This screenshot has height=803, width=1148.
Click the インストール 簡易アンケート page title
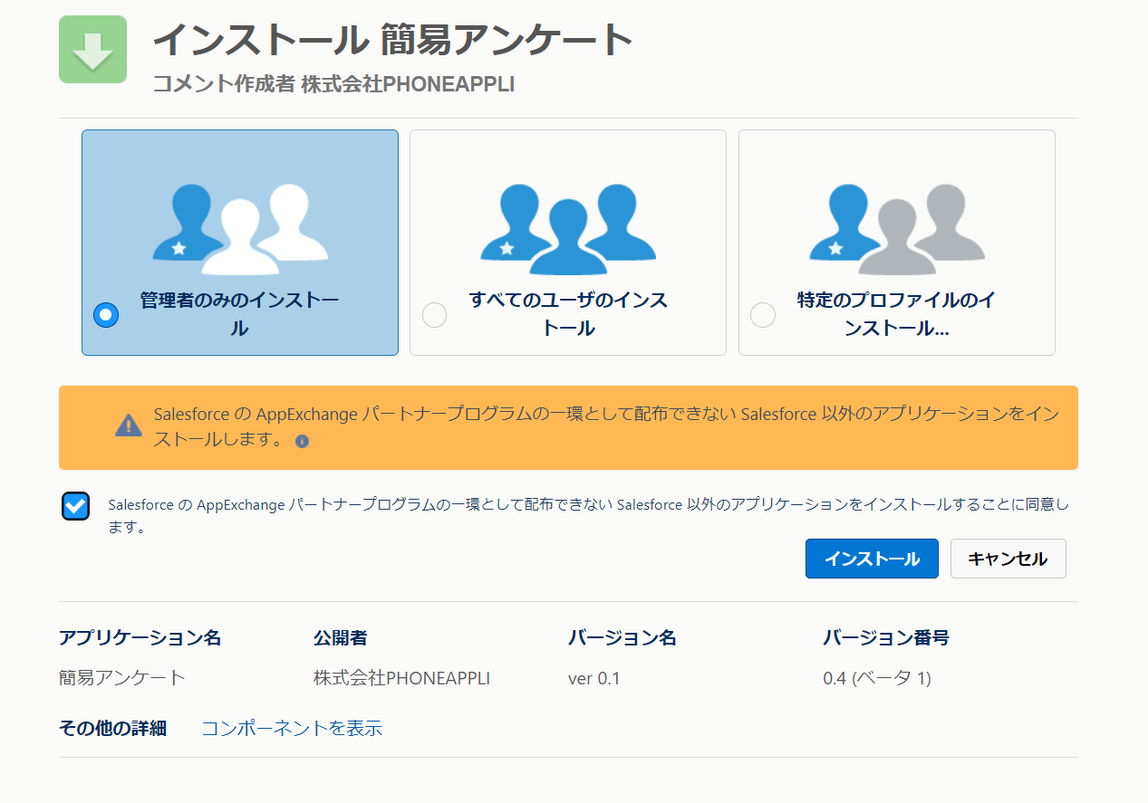(x=392, y=40)
